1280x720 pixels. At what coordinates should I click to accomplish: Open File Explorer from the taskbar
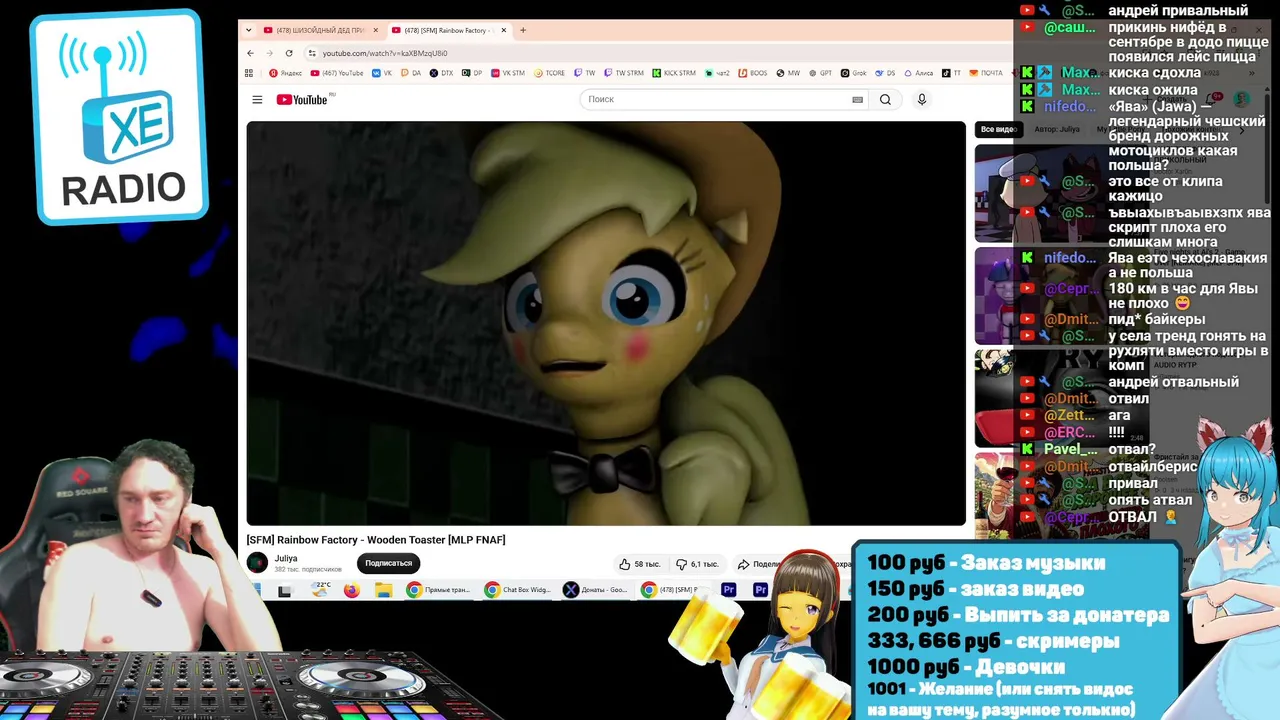[x=383, y=591]
